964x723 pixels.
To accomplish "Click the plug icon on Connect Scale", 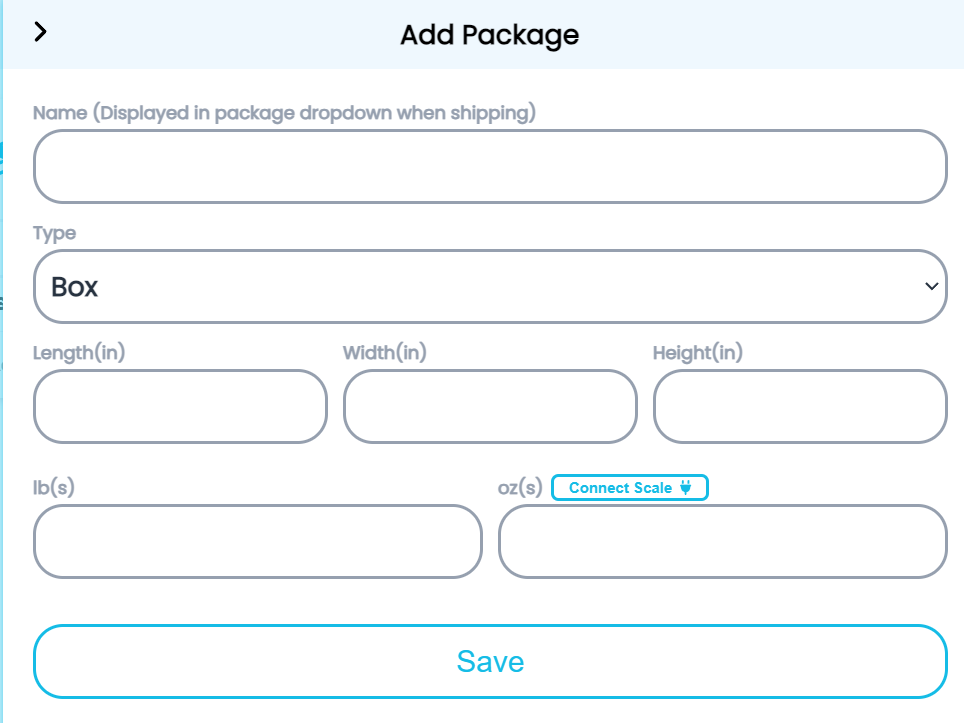I will tap(686, 488).
